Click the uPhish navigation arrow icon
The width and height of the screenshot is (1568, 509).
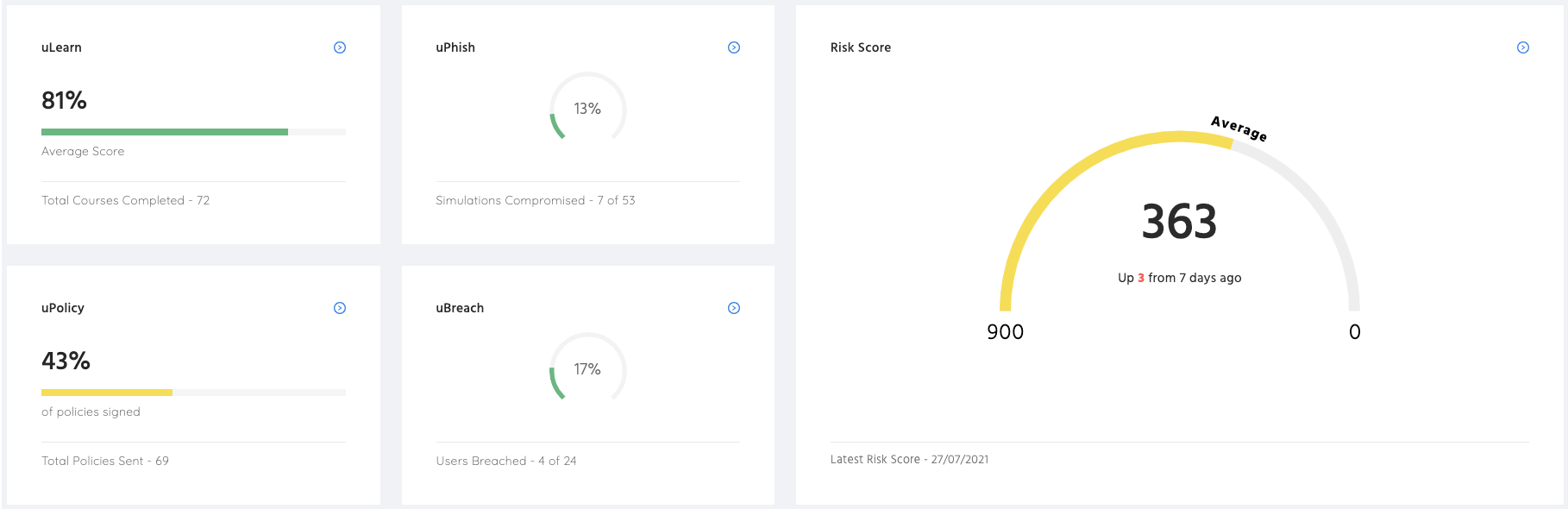tap(734, 47)
